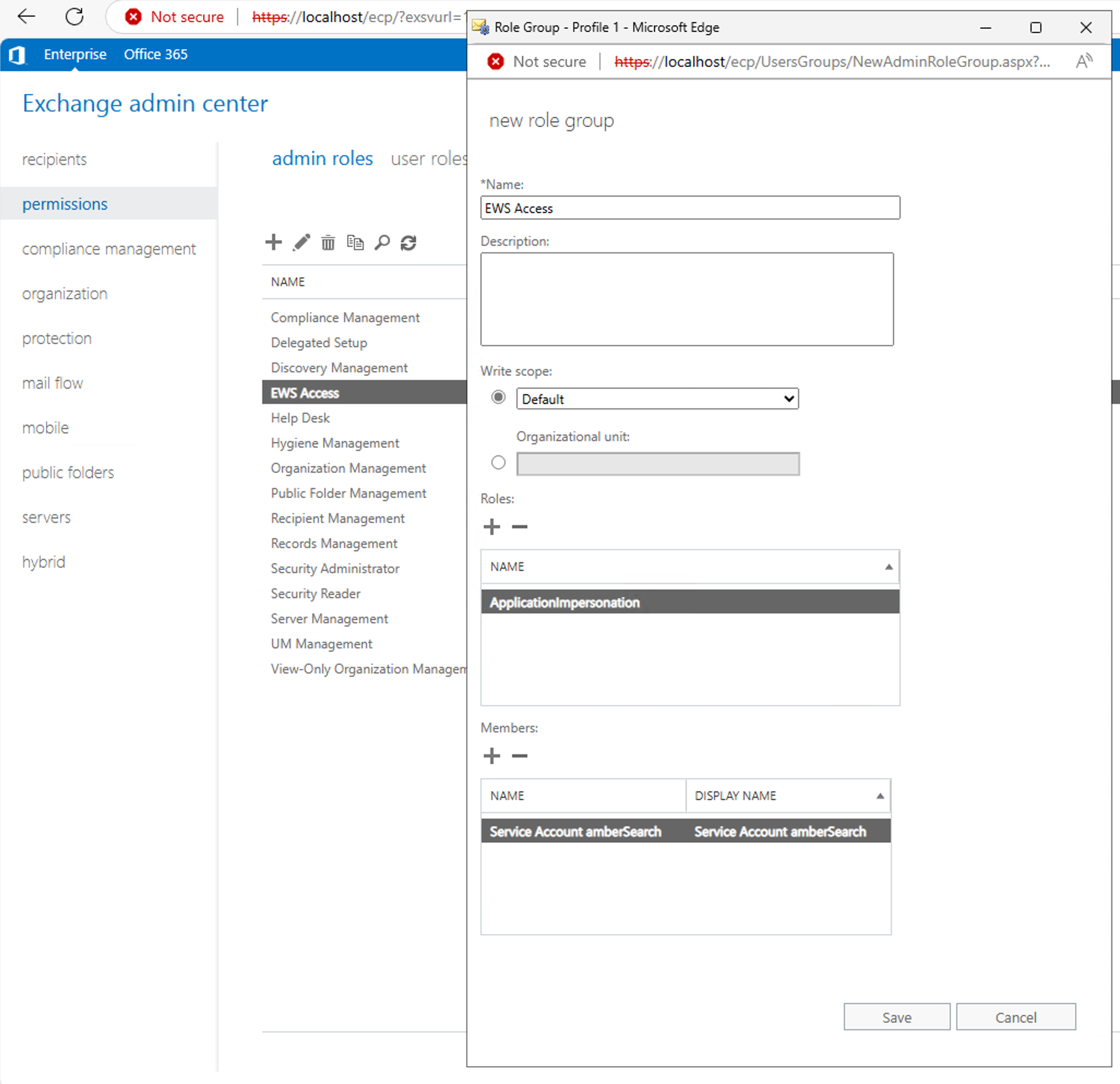Image resolution: width=1120 pixels, height=1084 pixels.
Task: Switch to the user roles tab
Action: (428, 158)
